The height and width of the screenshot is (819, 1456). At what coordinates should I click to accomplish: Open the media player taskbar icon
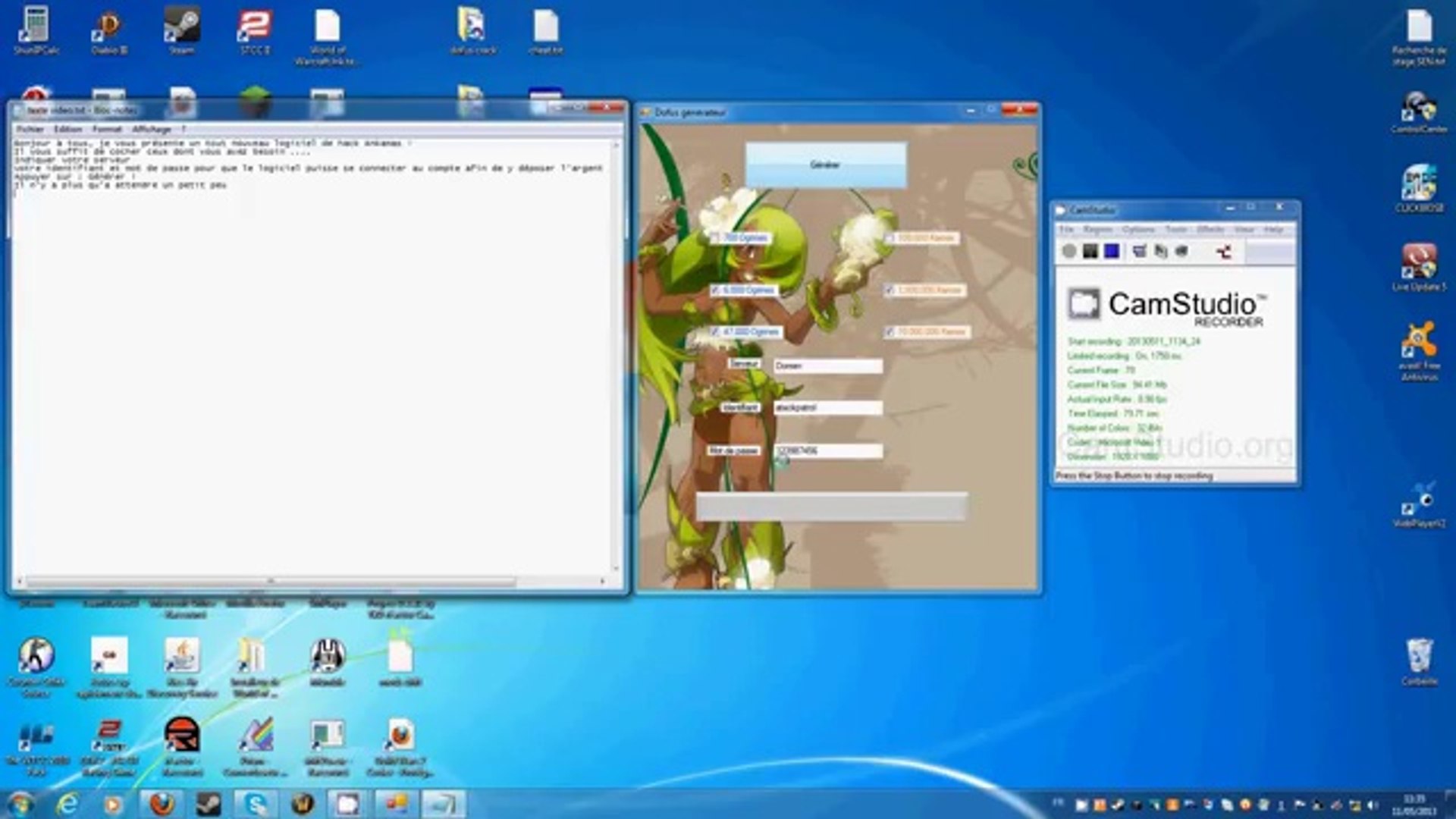click(114, 804)
